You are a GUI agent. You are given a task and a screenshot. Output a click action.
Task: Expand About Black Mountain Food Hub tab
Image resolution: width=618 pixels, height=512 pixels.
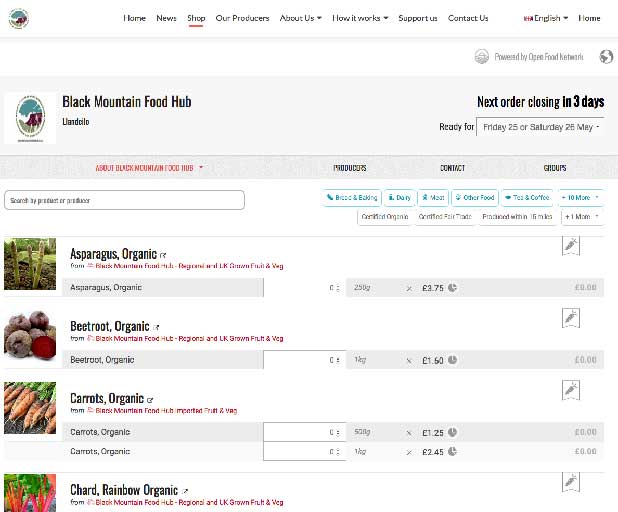coord(149,168)
